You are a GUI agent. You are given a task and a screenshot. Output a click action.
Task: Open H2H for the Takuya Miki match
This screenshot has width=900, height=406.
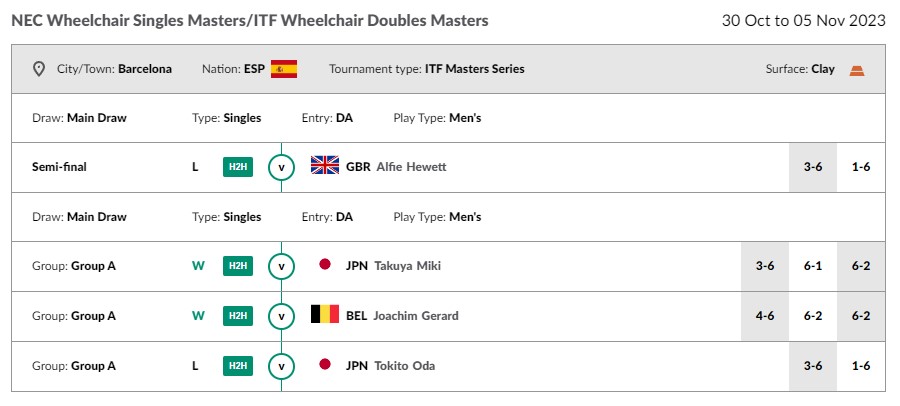238,266
